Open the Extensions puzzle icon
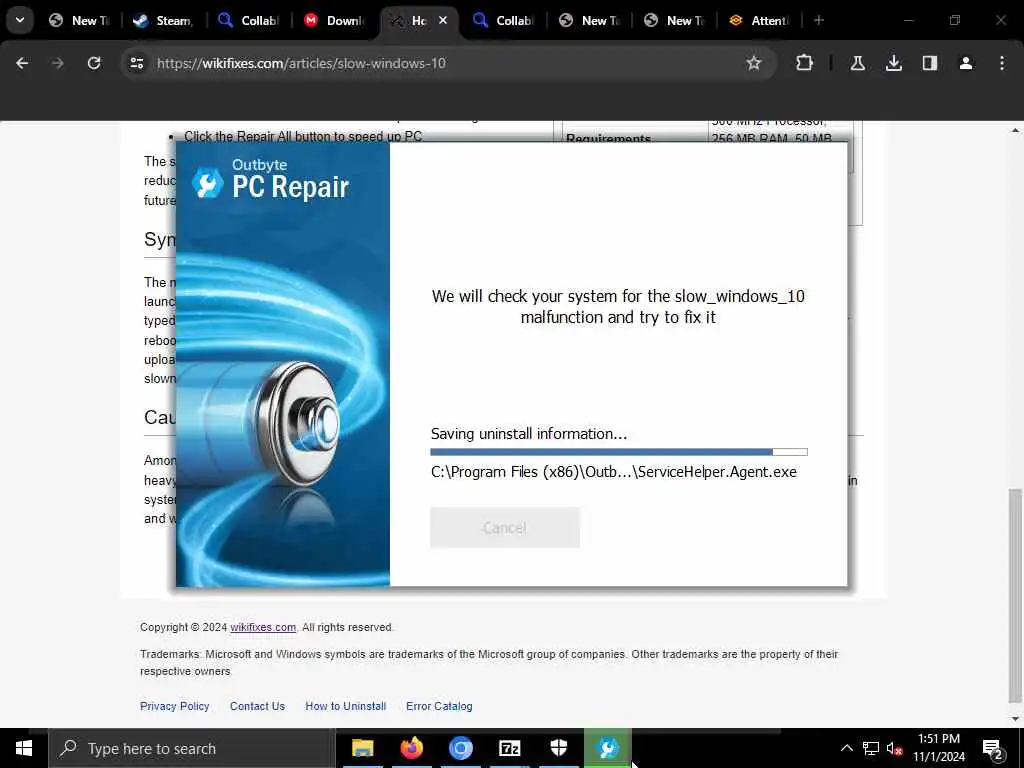1024x768 pixels. click(x=805, y=63)
